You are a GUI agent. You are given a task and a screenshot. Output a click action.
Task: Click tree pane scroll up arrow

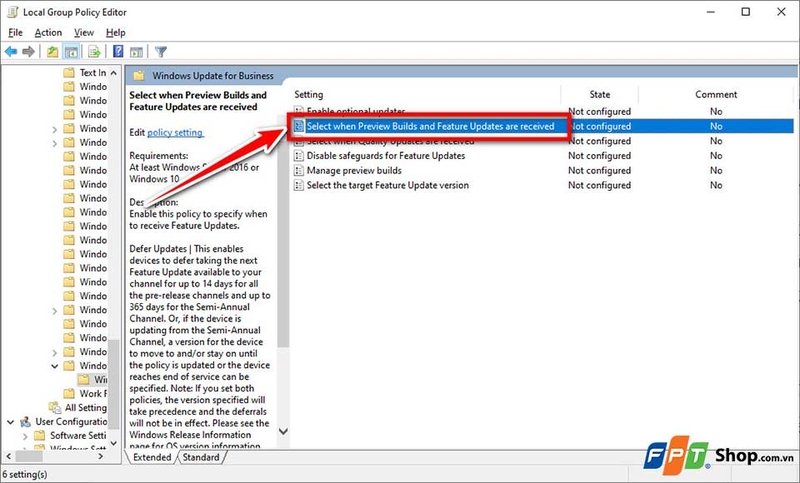(x=114, y=73)
